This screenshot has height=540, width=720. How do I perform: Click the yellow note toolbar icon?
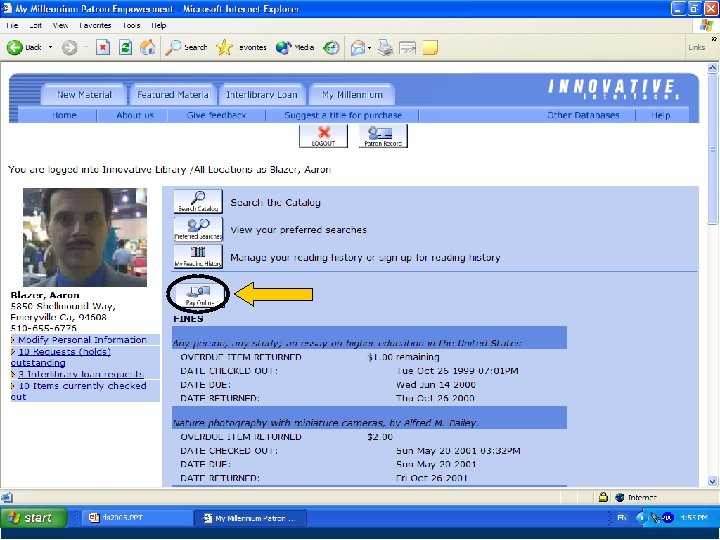pos(430,47)
